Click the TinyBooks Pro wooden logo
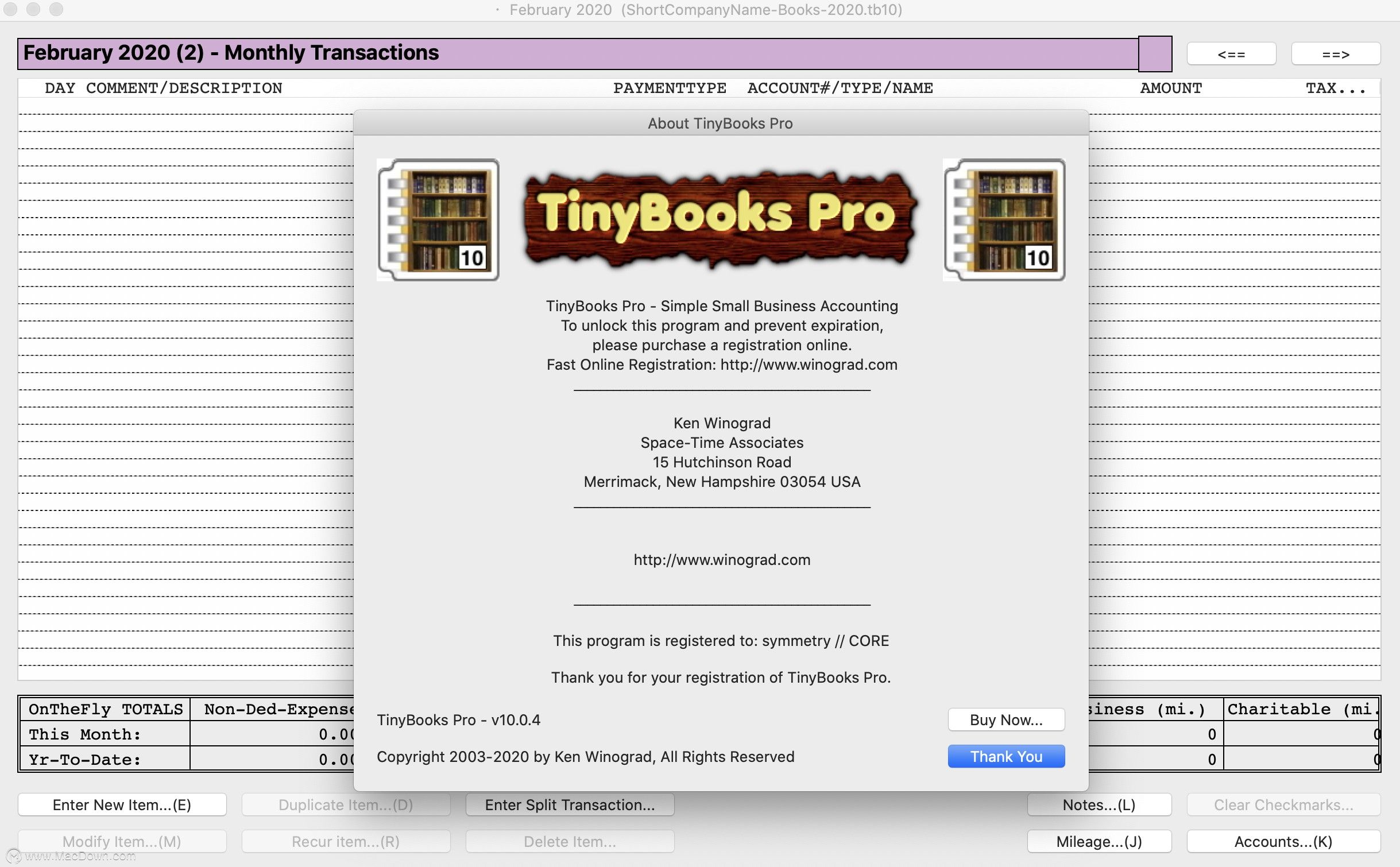 (721, 219)
